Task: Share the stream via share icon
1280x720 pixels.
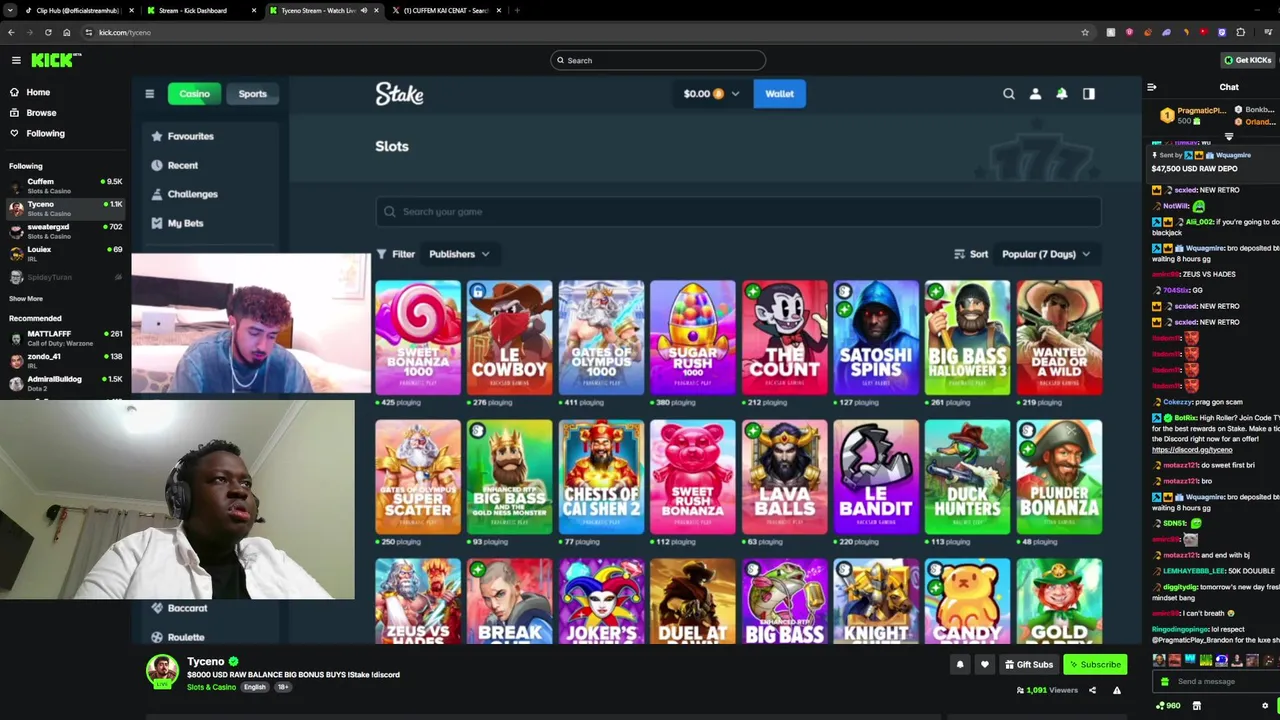Action: (x=1092, y=690)
